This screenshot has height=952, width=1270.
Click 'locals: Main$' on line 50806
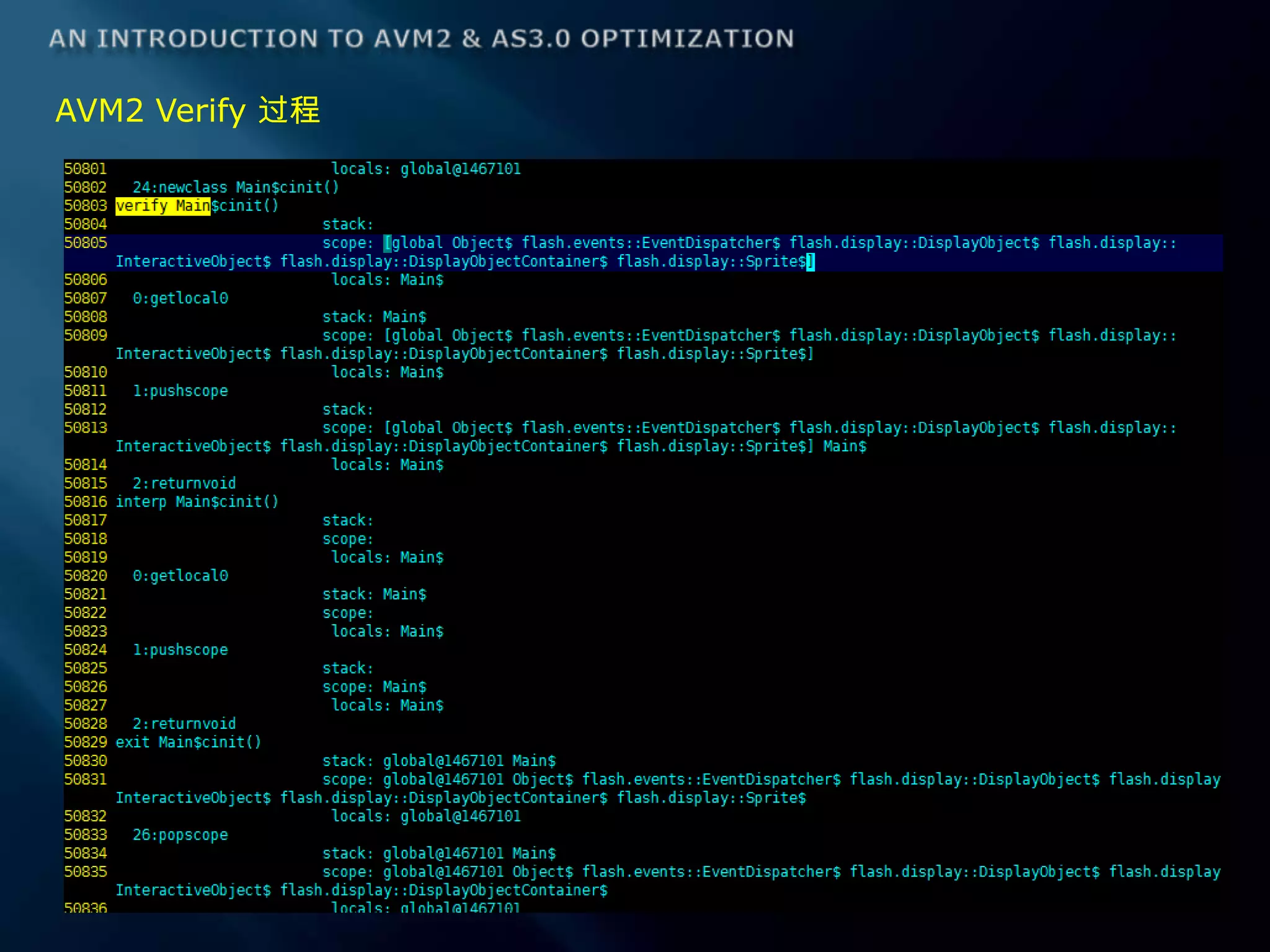(x=388, y=280)
